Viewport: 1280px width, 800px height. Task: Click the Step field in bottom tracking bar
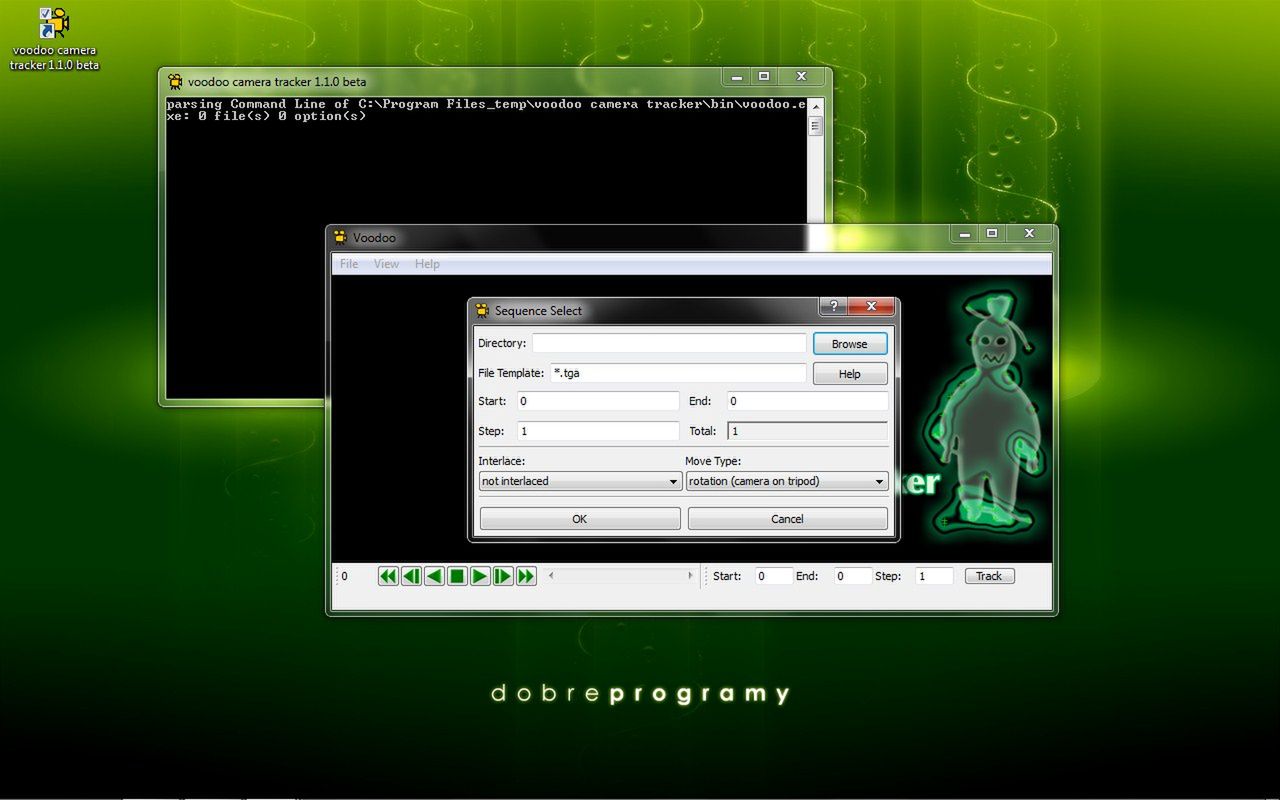[x=934, y=576]
